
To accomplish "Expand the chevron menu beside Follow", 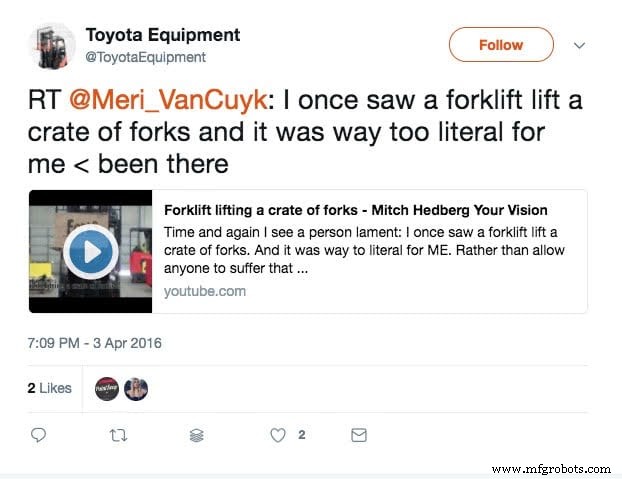I will 579,46.
